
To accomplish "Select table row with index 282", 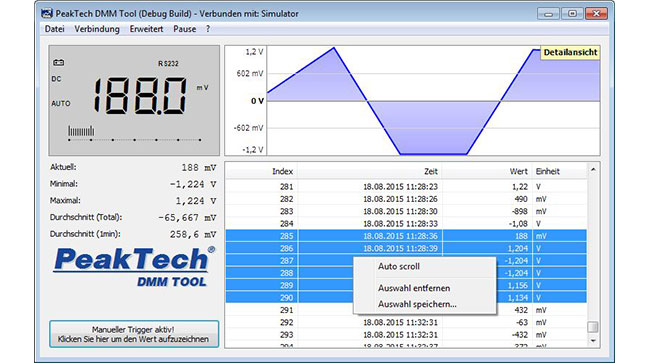I will tap(406, 199).
